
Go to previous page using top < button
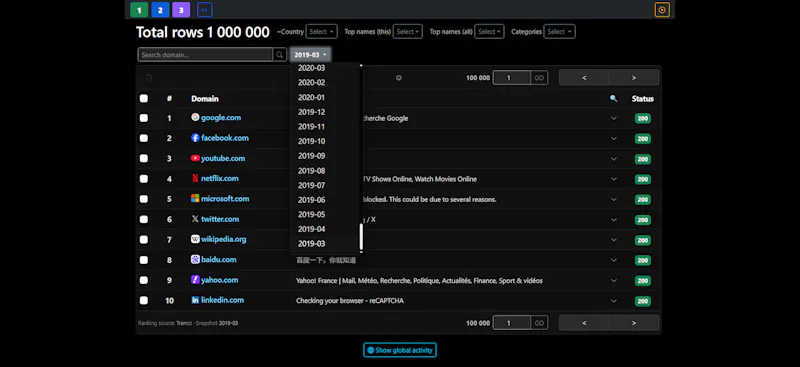click(584, 78)
